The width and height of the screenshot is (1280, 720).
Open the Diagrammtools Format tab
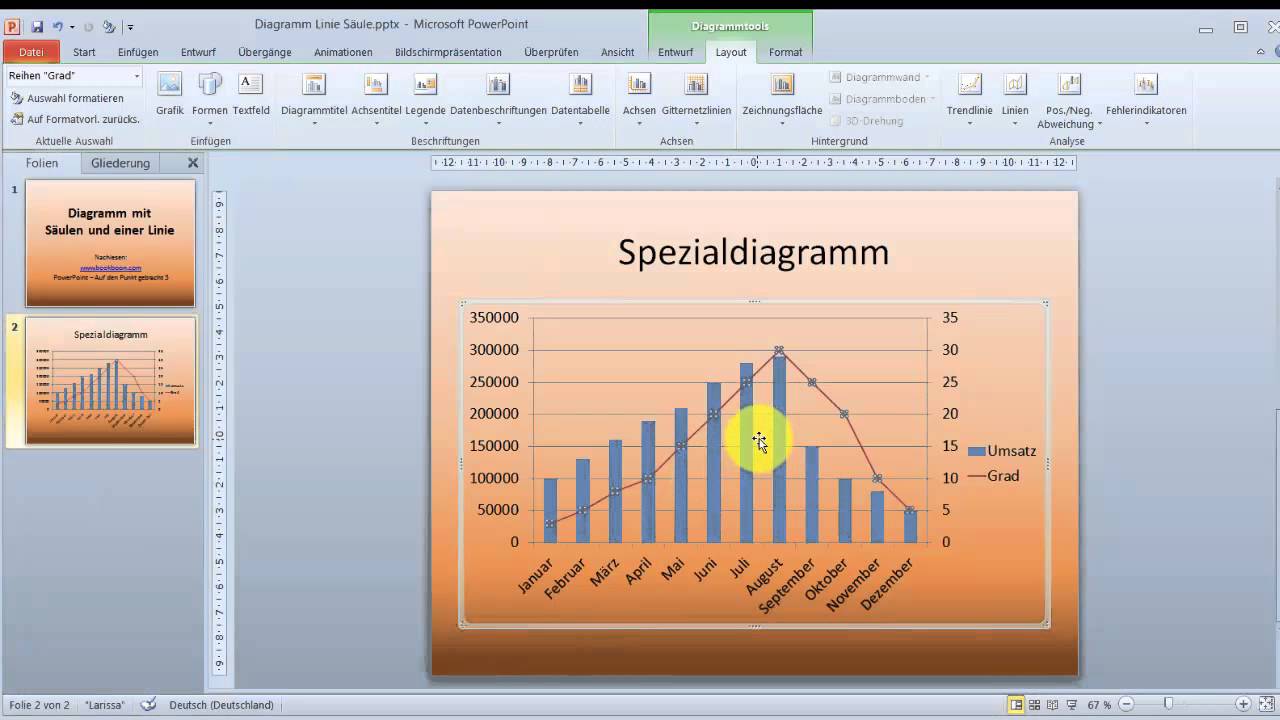pyautogui.click(x=785, y=52)
